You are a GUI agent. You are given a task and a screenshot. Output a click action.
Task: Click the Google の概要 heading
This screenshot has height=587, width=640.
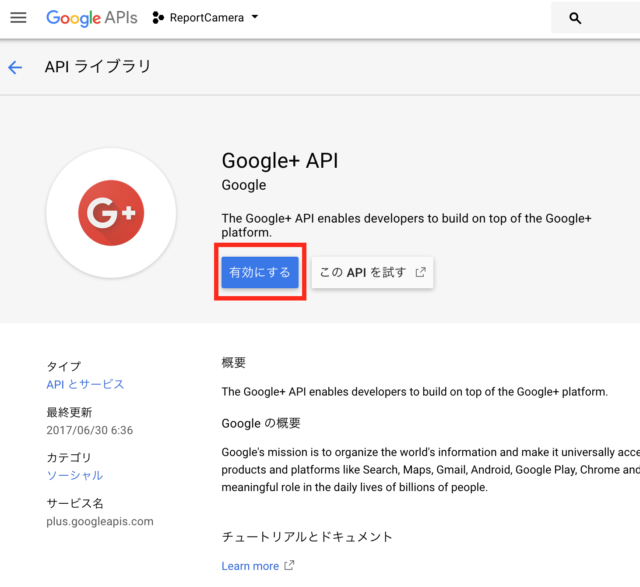click(261, 423)
